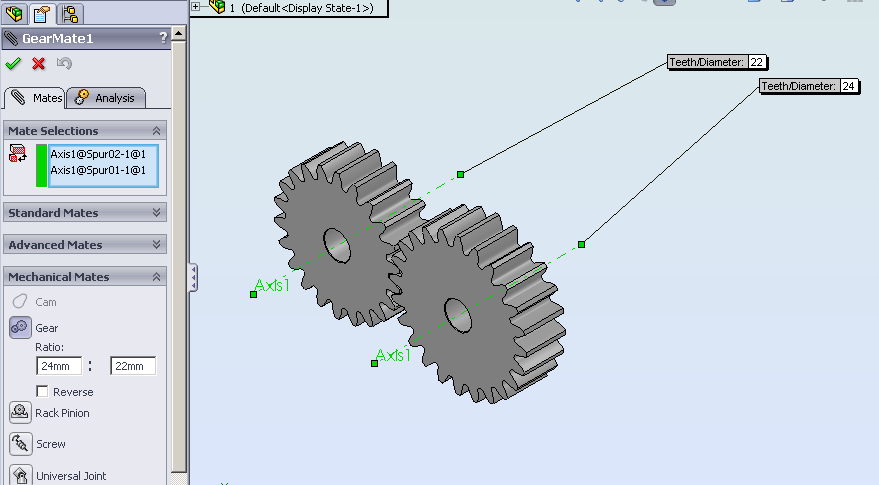Enable the Reverse checkbox

42,392
